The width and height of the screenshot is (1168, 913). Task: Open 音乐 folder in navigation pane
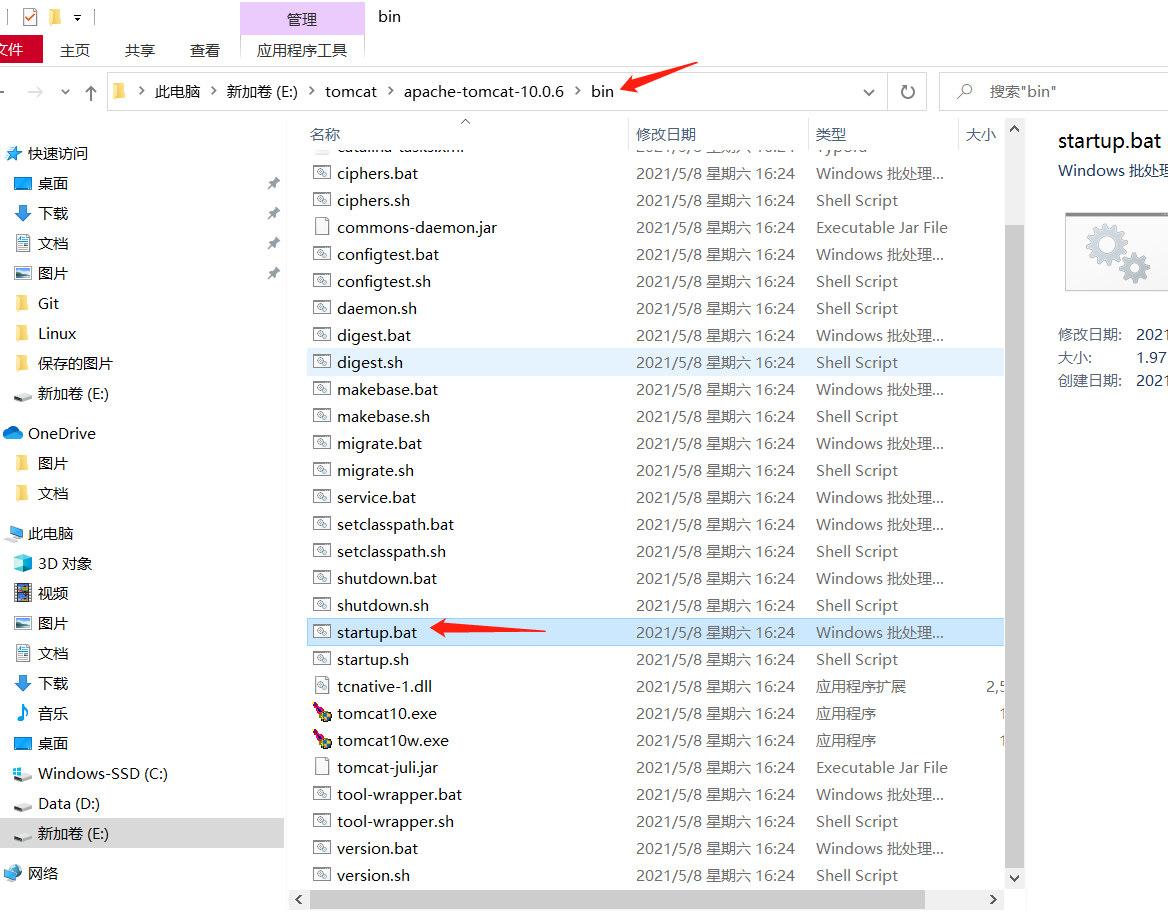point(53,713)
